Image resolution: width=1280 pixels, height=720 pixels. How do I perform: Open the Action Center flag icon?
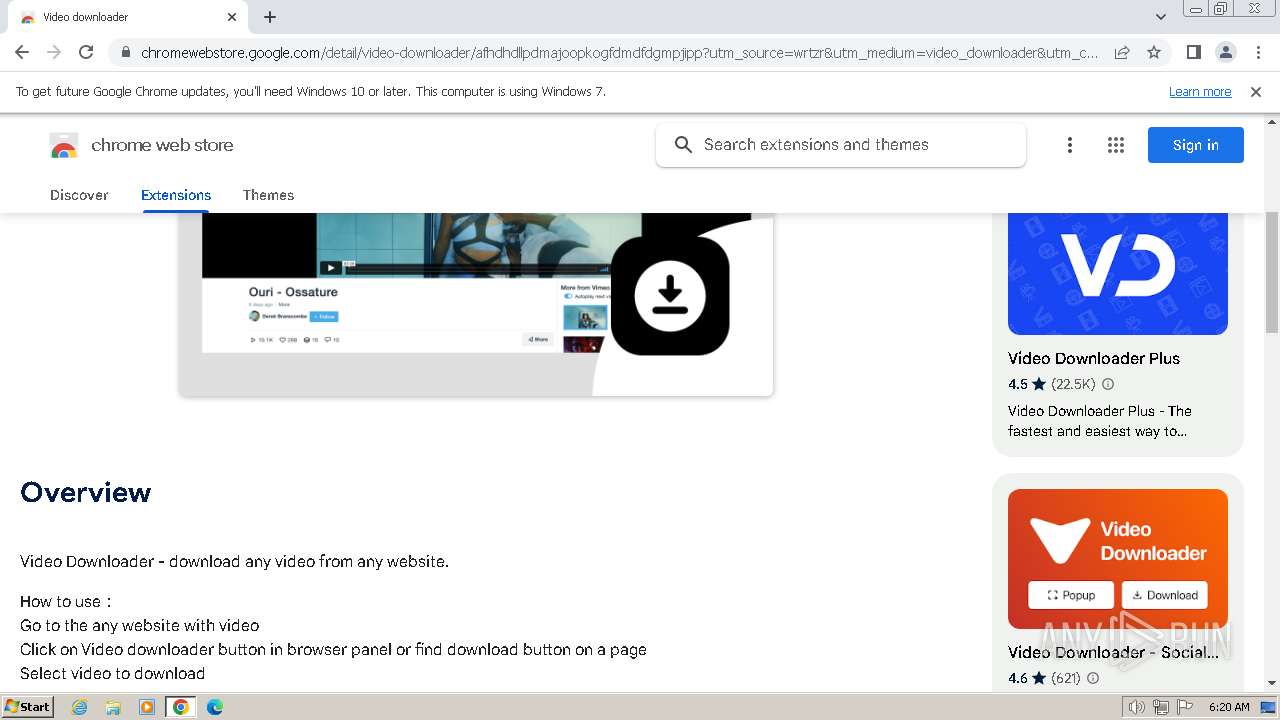pos(1184,707)
